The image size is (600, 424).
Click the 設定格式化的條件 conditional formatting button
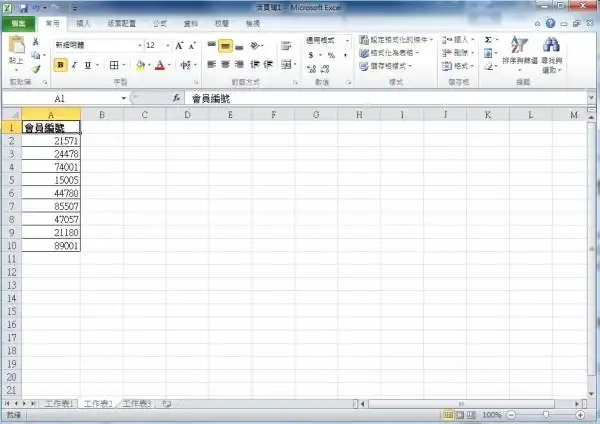(x=397, y=40)
